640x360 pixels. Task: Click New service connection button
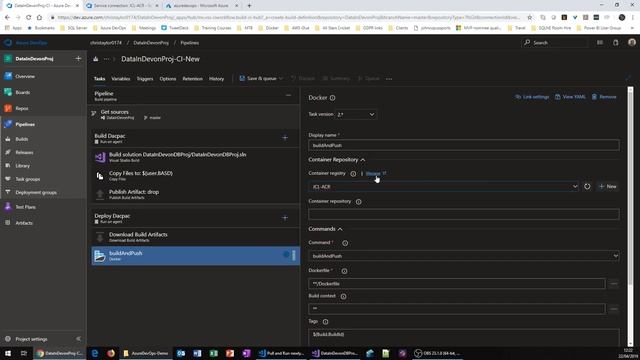tap(608, 187)
